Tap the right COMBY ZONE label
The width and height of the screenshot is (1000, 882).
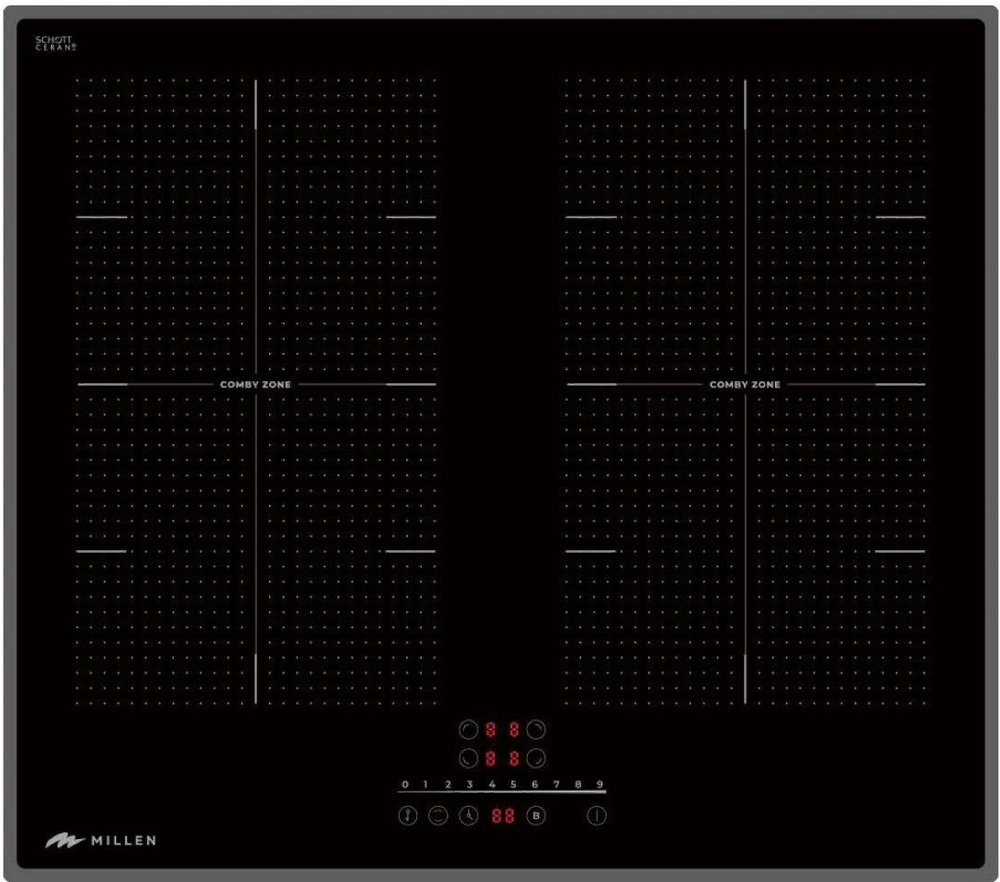click(745, 385)
